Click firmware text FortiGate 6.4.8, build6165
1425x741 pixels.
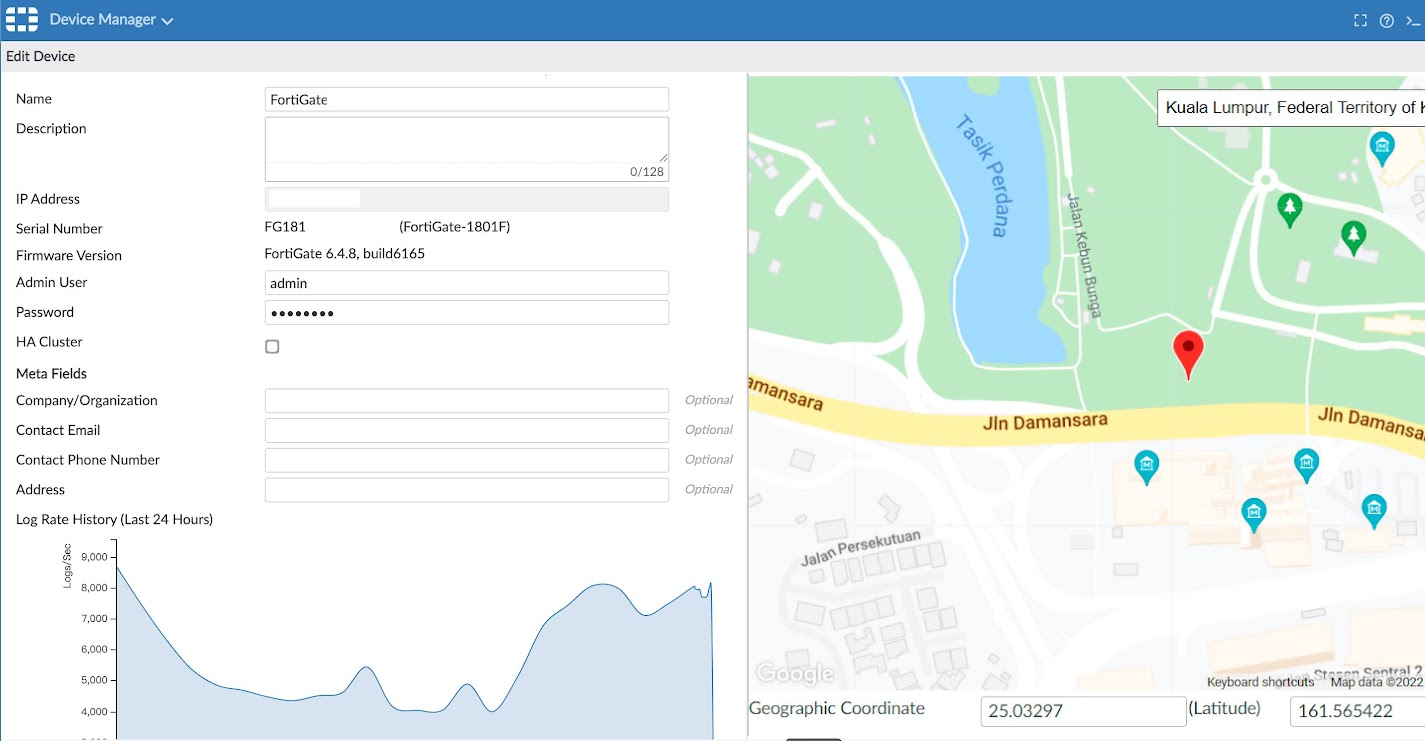(345, 254)
